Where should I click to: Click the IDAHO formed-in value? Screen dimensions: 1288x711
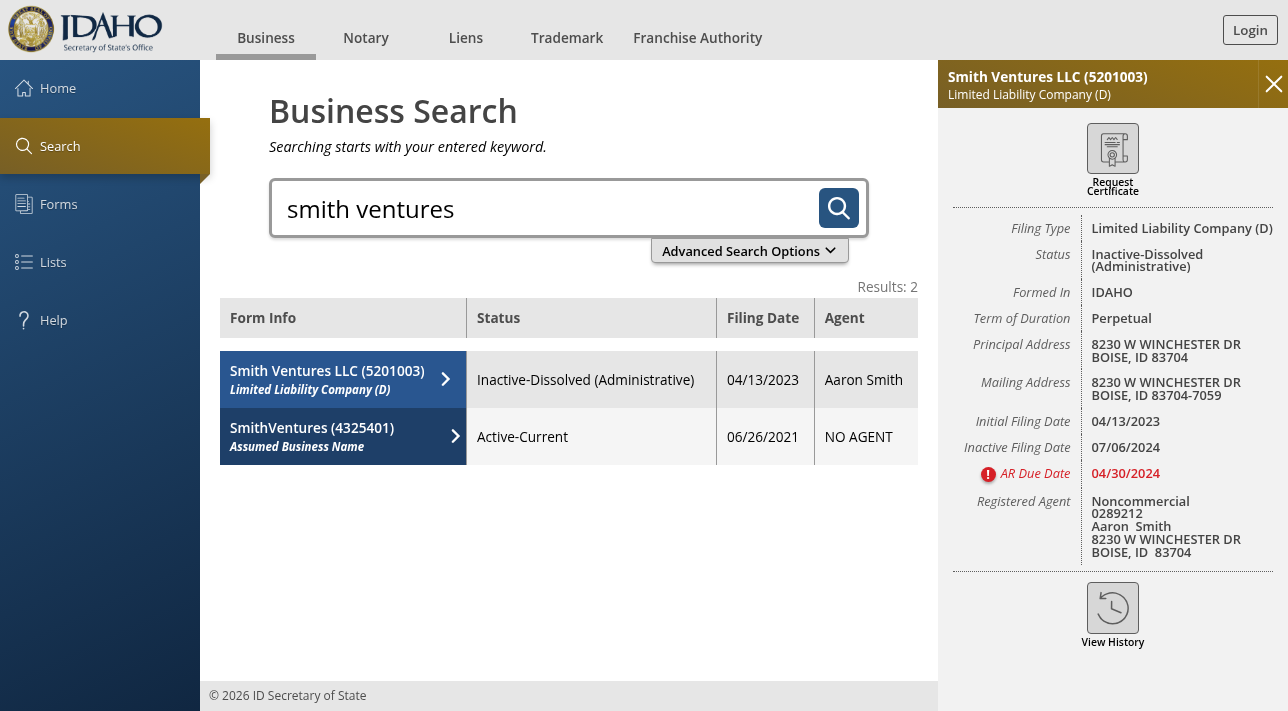(x=1112, y=293)
